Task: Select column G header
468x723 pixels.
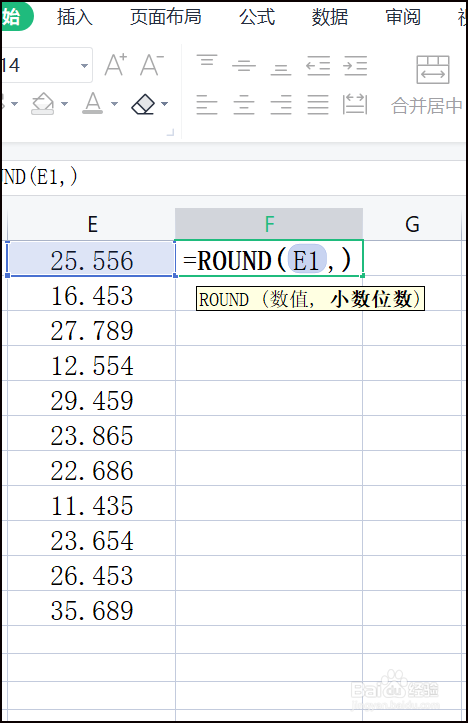Action: click(x=412, y=224)
